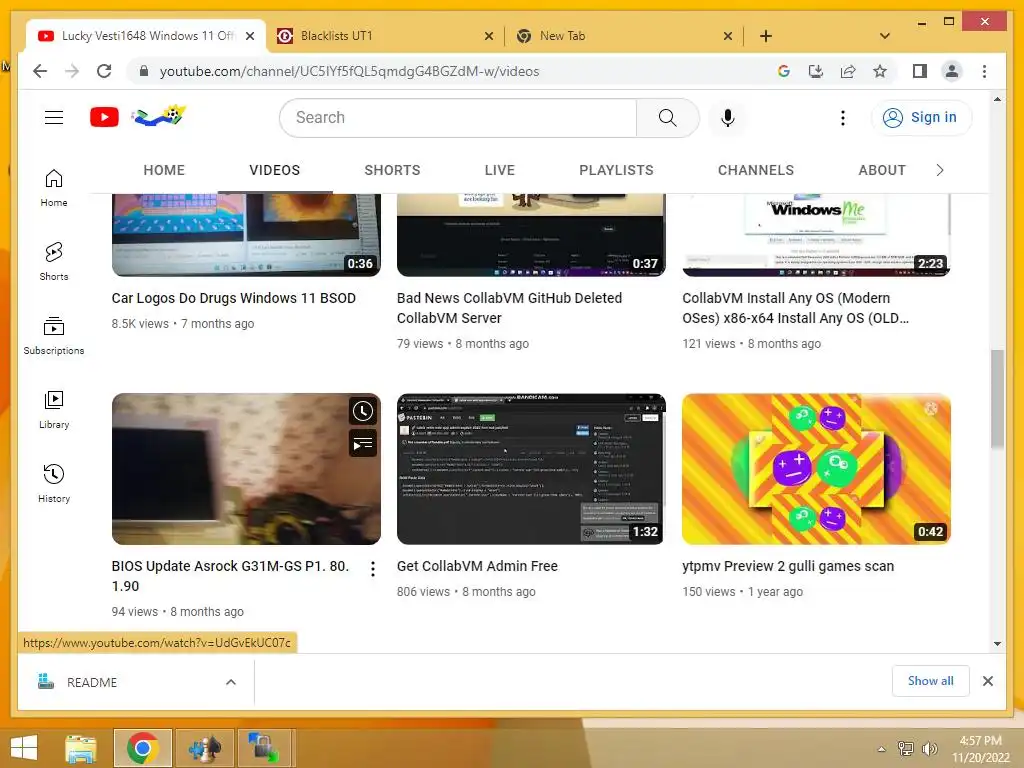1024x768 pixels.
Task: Open Shorts from the sidebar
Action: (x=54, y=262)
